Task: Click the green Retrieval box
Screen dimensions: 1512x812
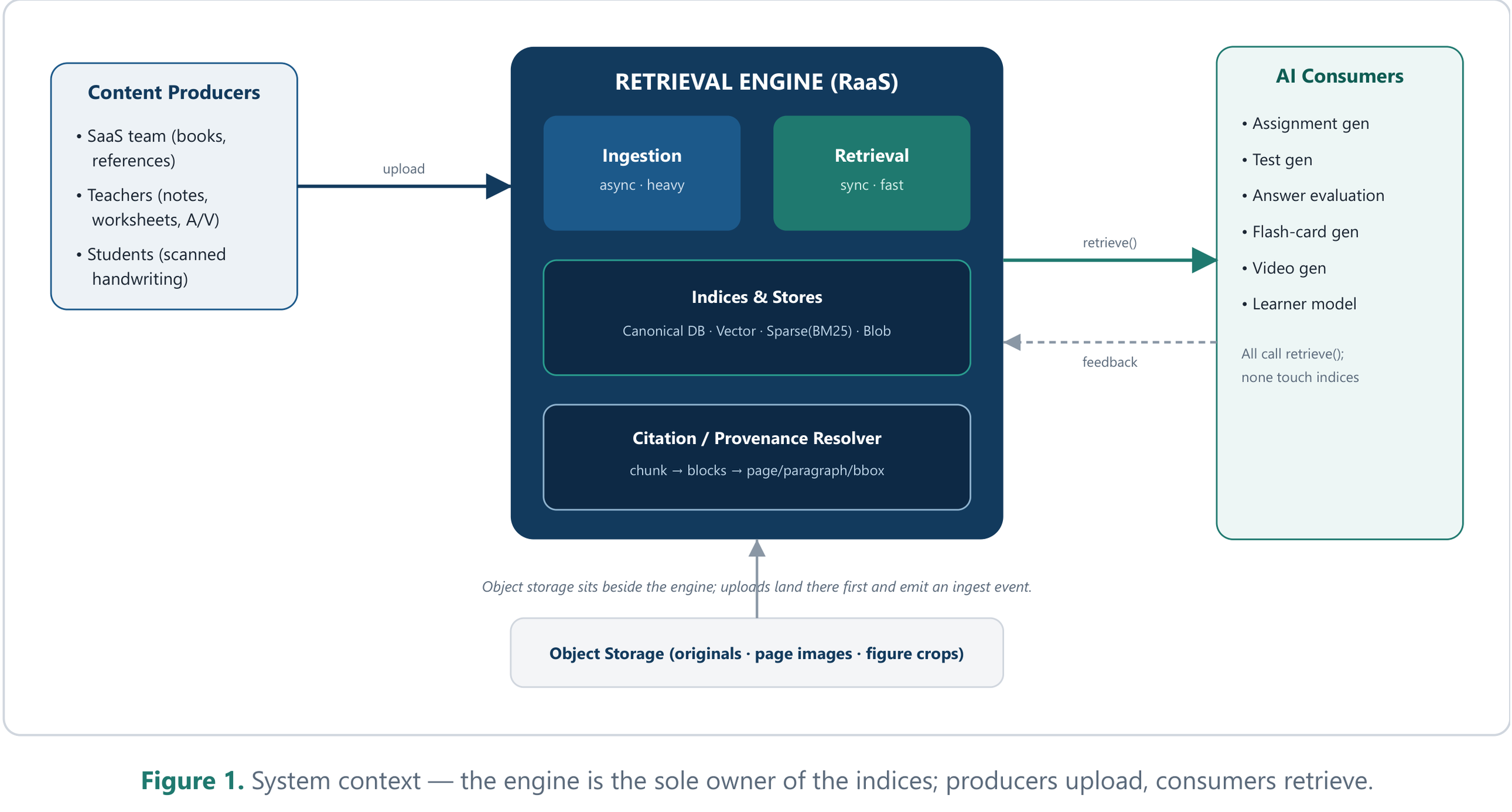Action: click(871, 173)
